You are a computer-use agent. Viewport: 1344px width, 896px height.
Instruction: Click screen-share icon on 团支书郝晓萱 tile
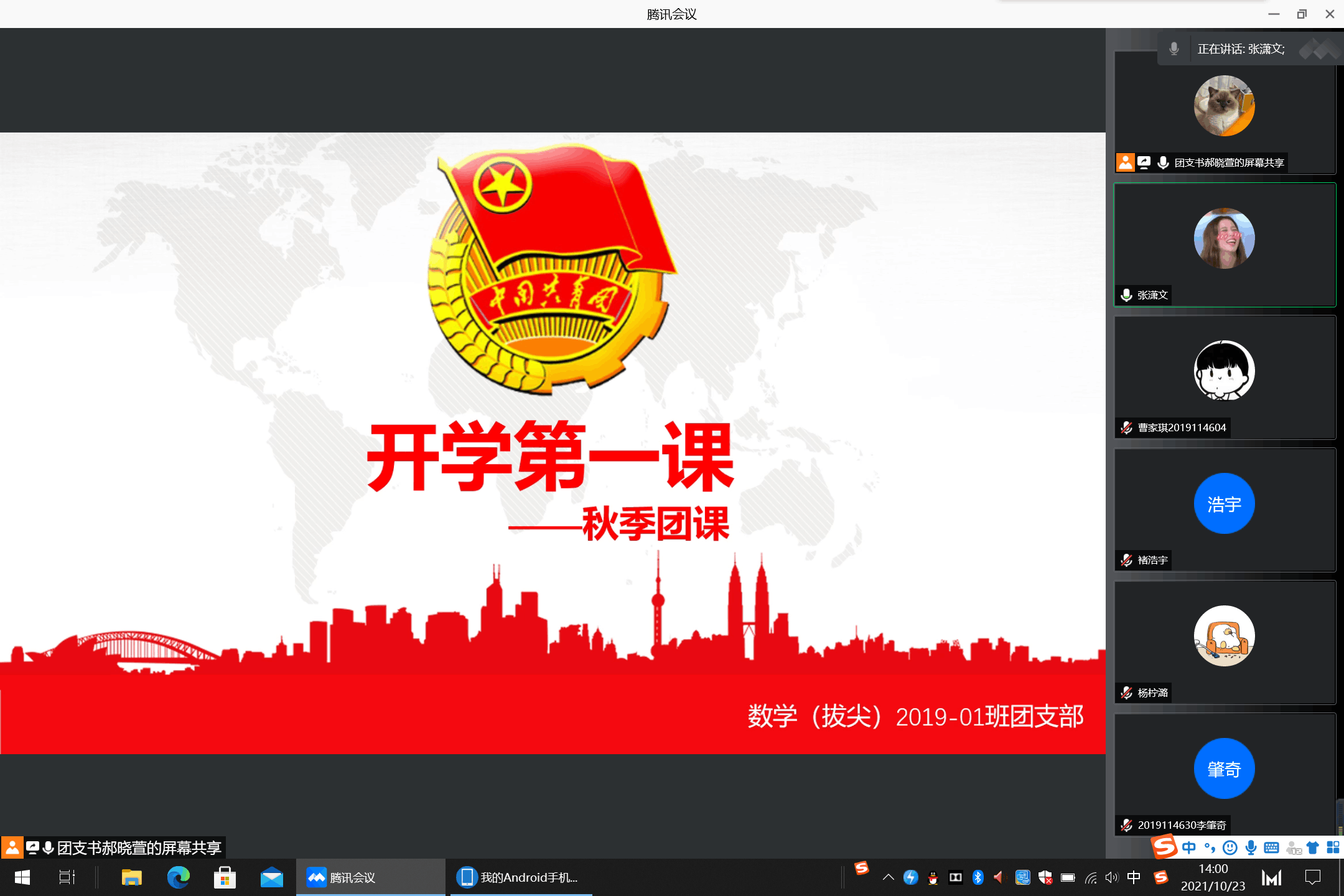(1144, 162)
